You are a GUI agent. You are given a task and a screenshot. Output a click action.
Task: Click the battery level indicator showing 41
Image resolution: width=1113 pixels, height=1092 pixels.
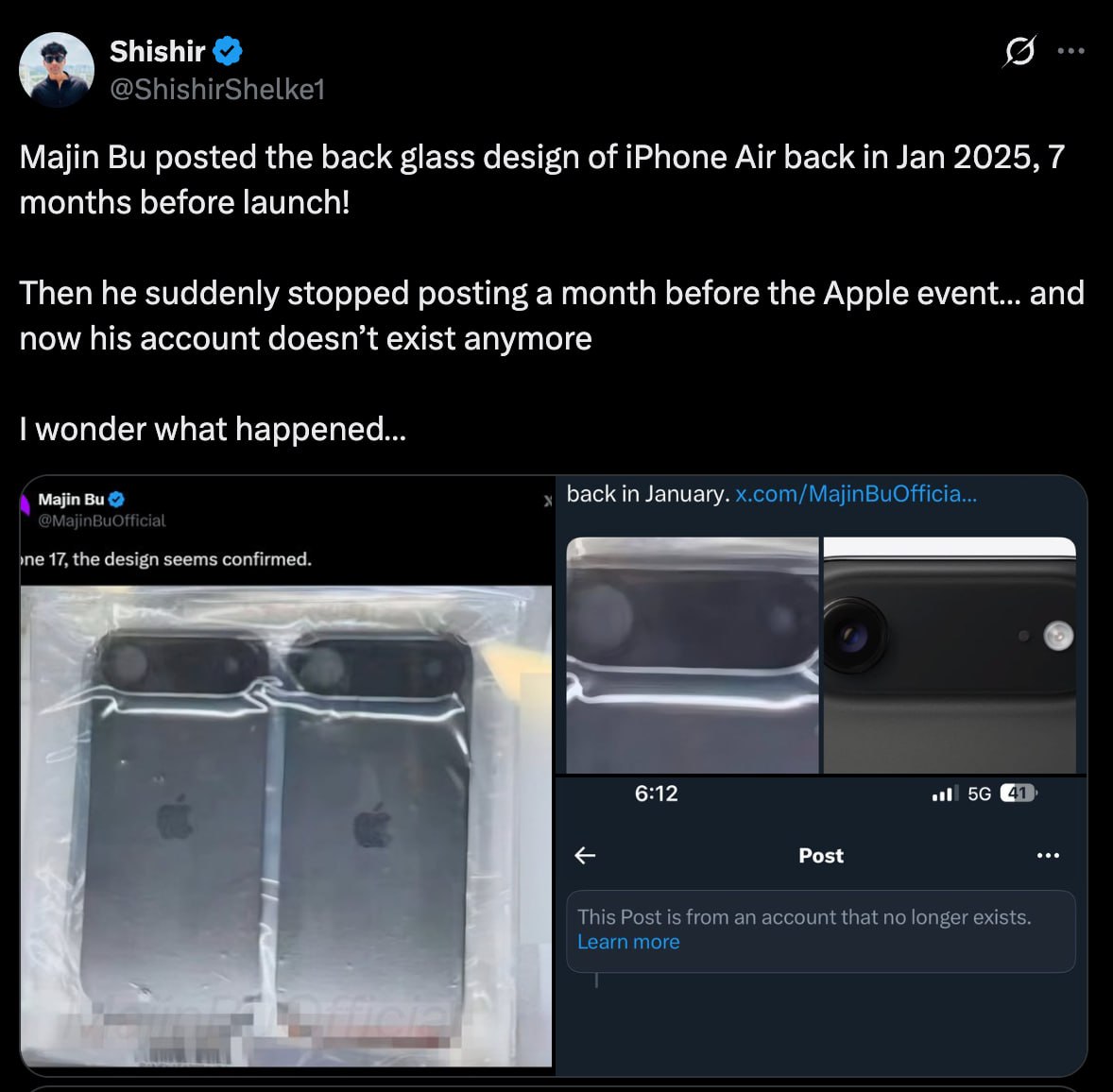pos(1016,793)
